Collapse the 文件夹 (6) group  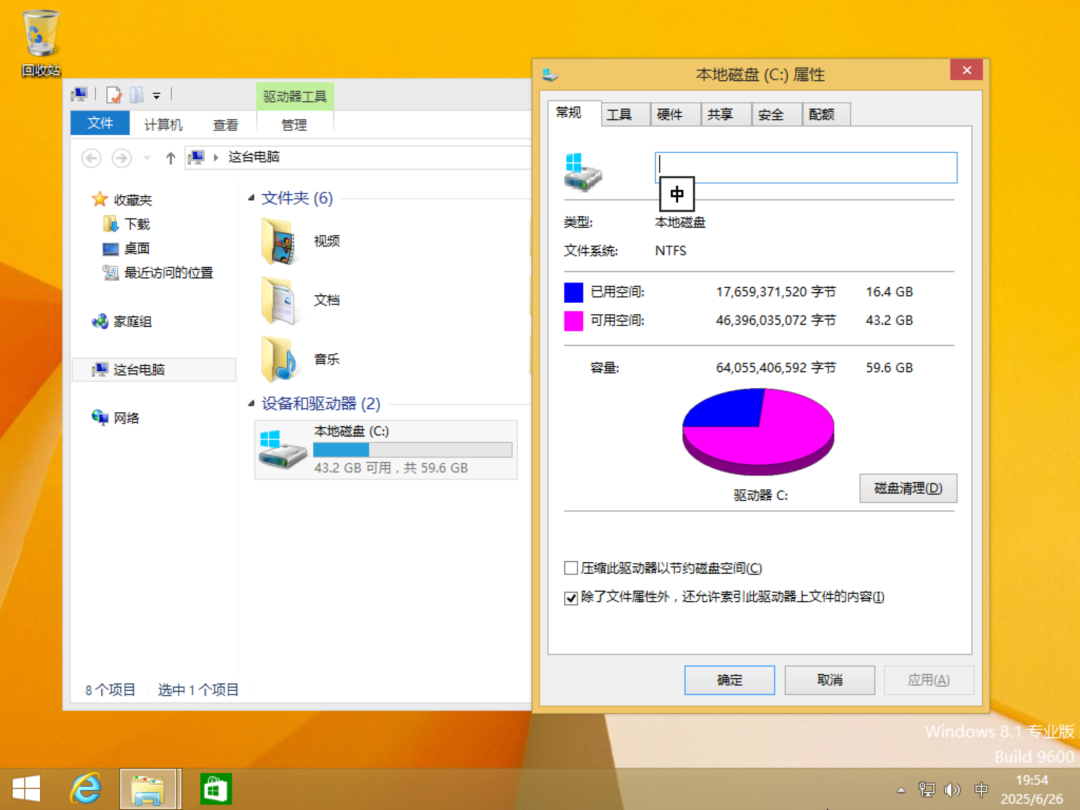click(x=251, y=198)
